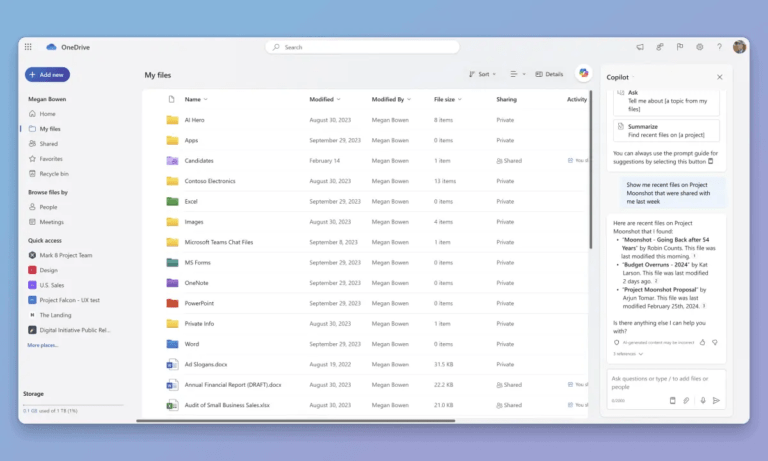Select the Summarize prompt suggestion card
The width and height of the screenshot is (768, 461).
coord(667,131)
